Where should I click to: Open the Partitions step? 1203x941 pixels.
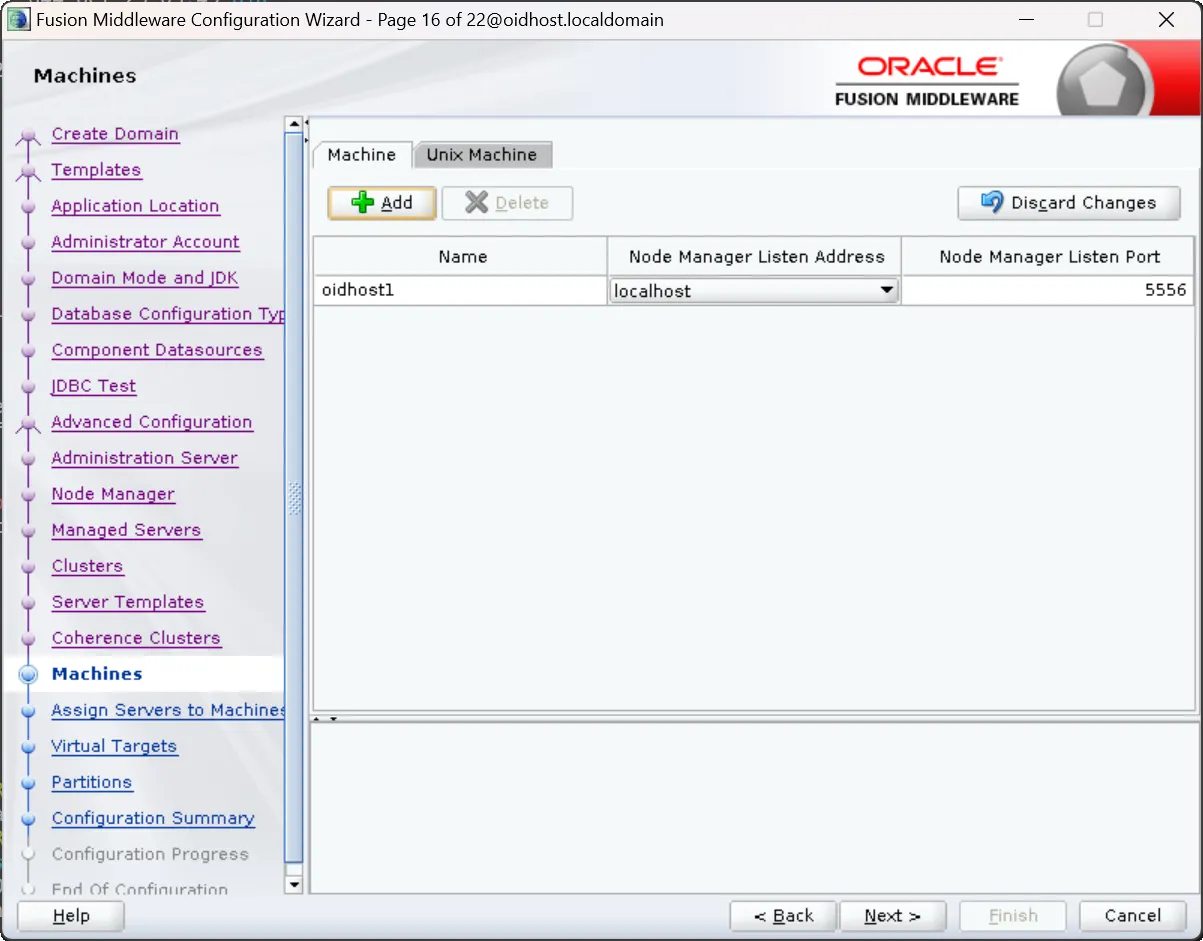(92, 782)
